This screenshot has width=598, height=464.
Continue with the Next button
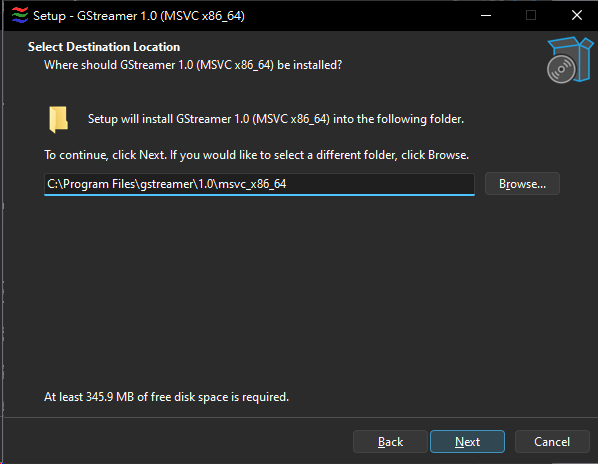(467, 442)
